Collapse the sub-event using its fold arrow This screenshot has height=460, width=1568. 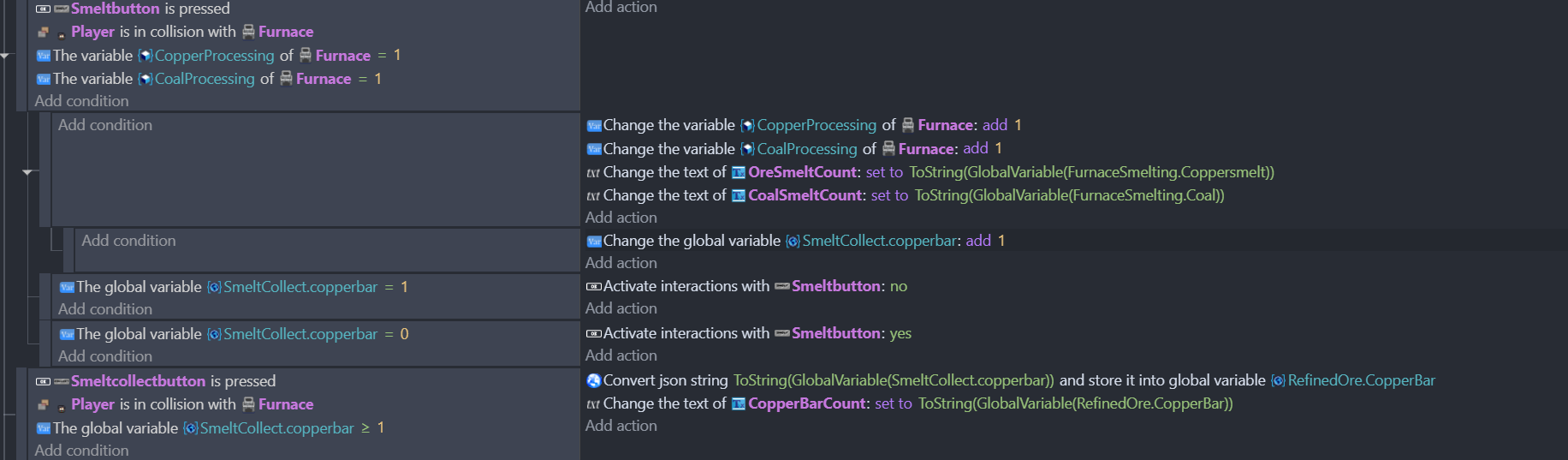(27, 172)
